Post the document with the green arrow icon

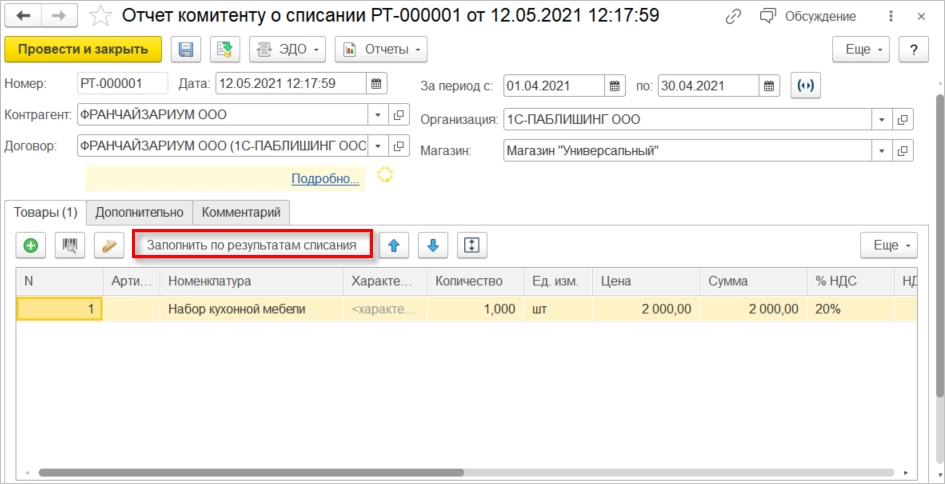pyautogui.click(x=225, y=49)
